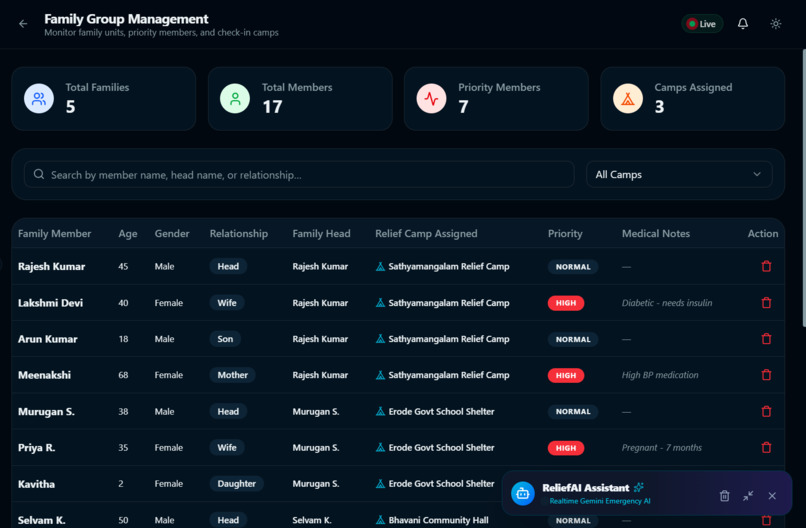Click the Medical Notes column header

point(656,233)
